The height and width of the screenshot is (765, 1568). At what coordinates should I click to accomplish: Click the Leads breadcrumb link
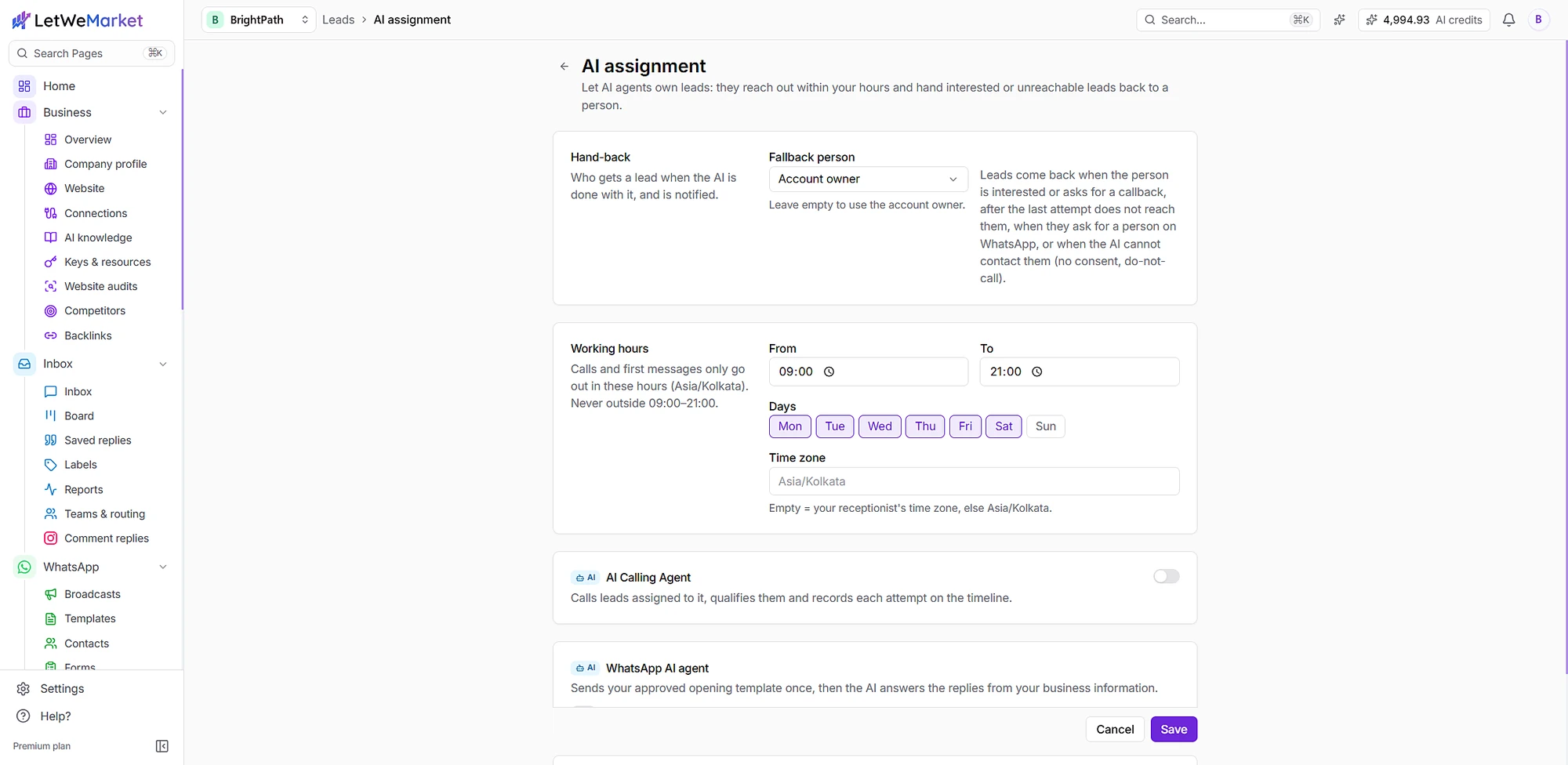[x=338, y=20]
